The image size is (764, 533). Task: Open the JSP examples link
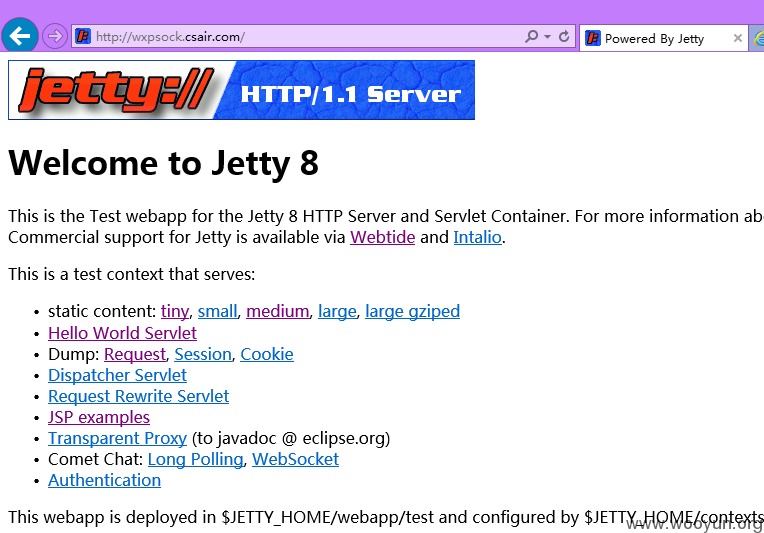pyautogui.click(x=99, y=417)
